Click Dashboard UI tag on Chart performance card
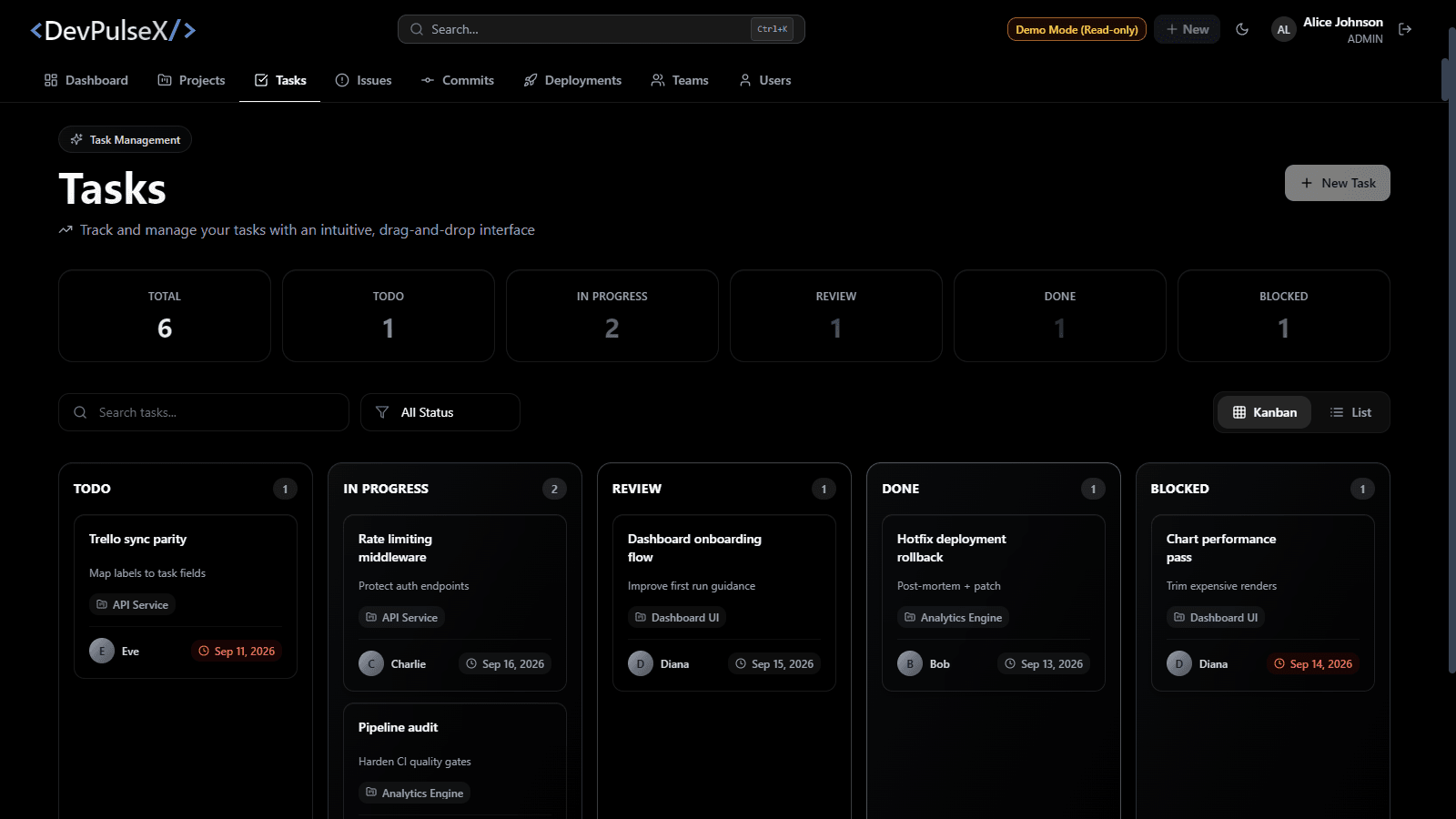Image resolution: width=1456 pixels, height=819 pixels. [1216, 617]
